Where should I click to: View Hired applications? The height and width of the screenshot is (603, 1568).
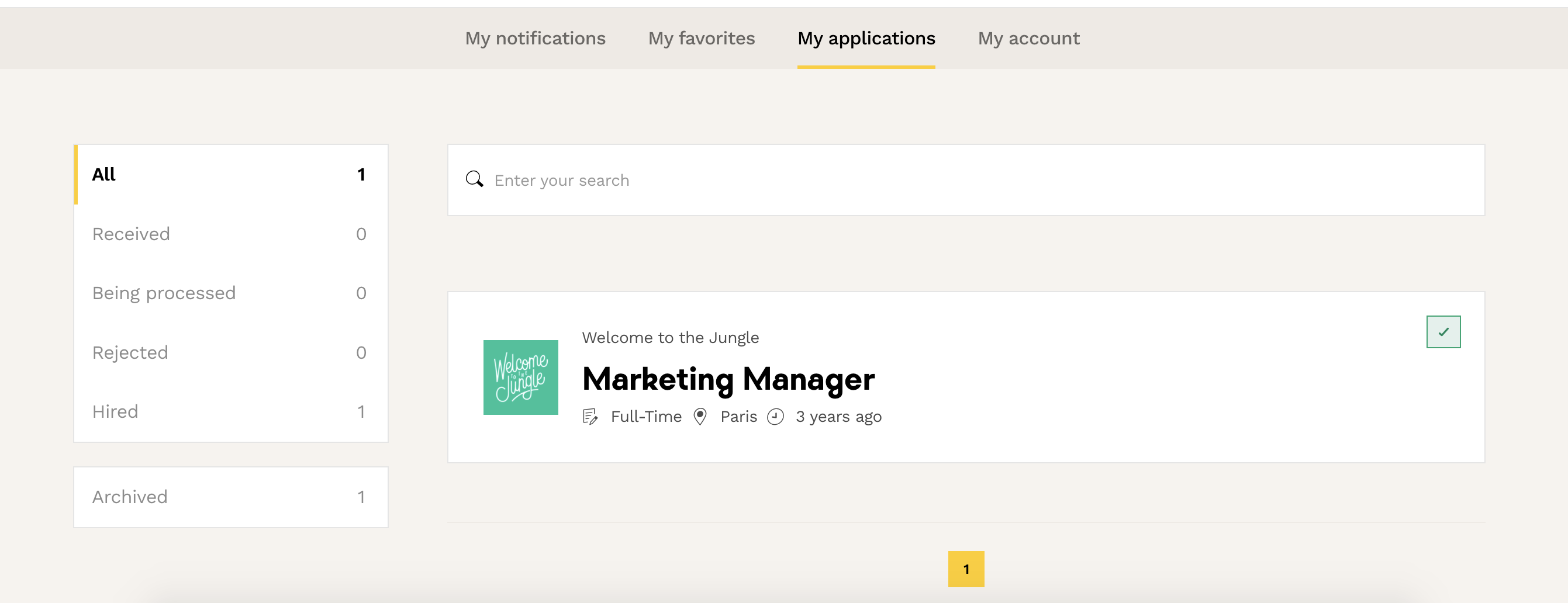pyautogui.click(x=230, y=412)
